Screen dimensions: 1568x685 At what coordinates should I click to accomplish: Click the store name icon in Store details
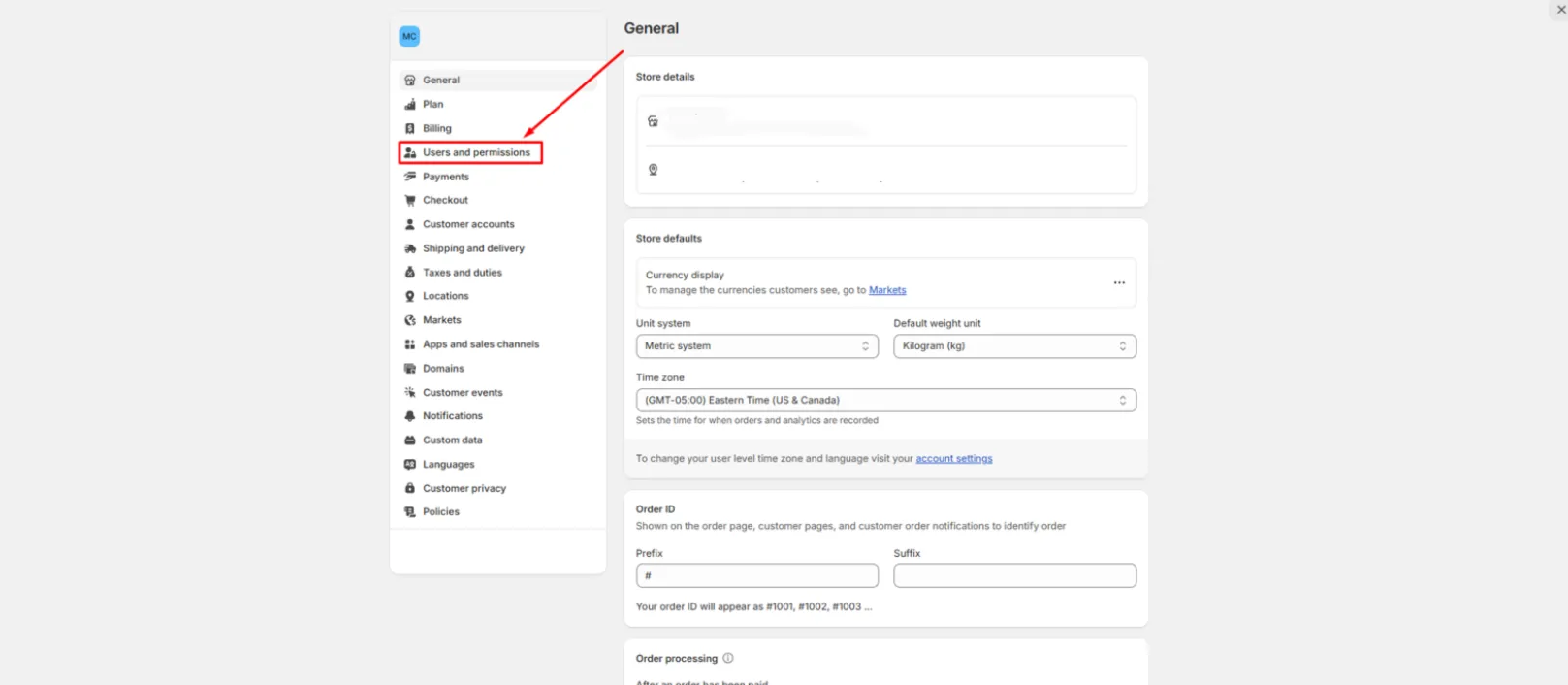tap(653, 121)
